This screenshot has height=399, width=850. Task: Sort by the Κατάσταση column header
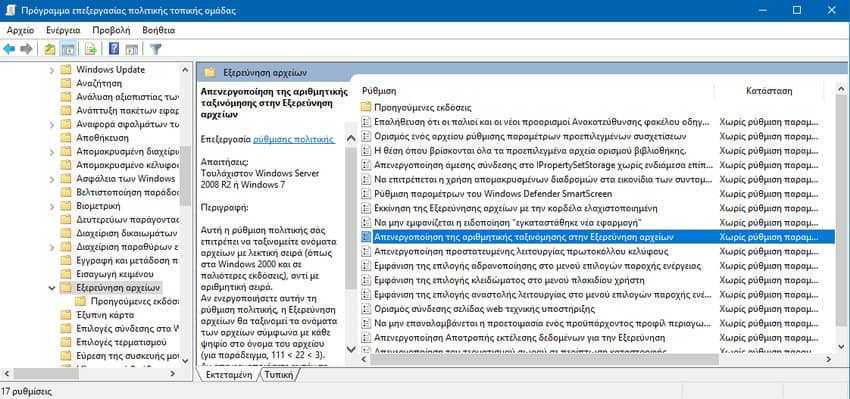(769, 91)
